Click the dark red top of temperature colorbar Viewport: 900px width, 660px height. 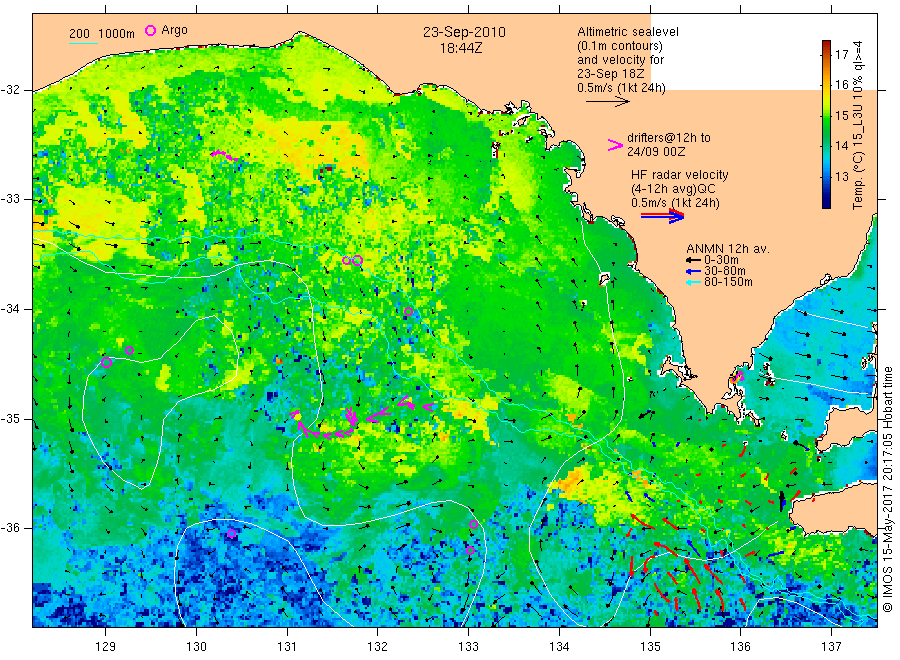click(826, 43)
